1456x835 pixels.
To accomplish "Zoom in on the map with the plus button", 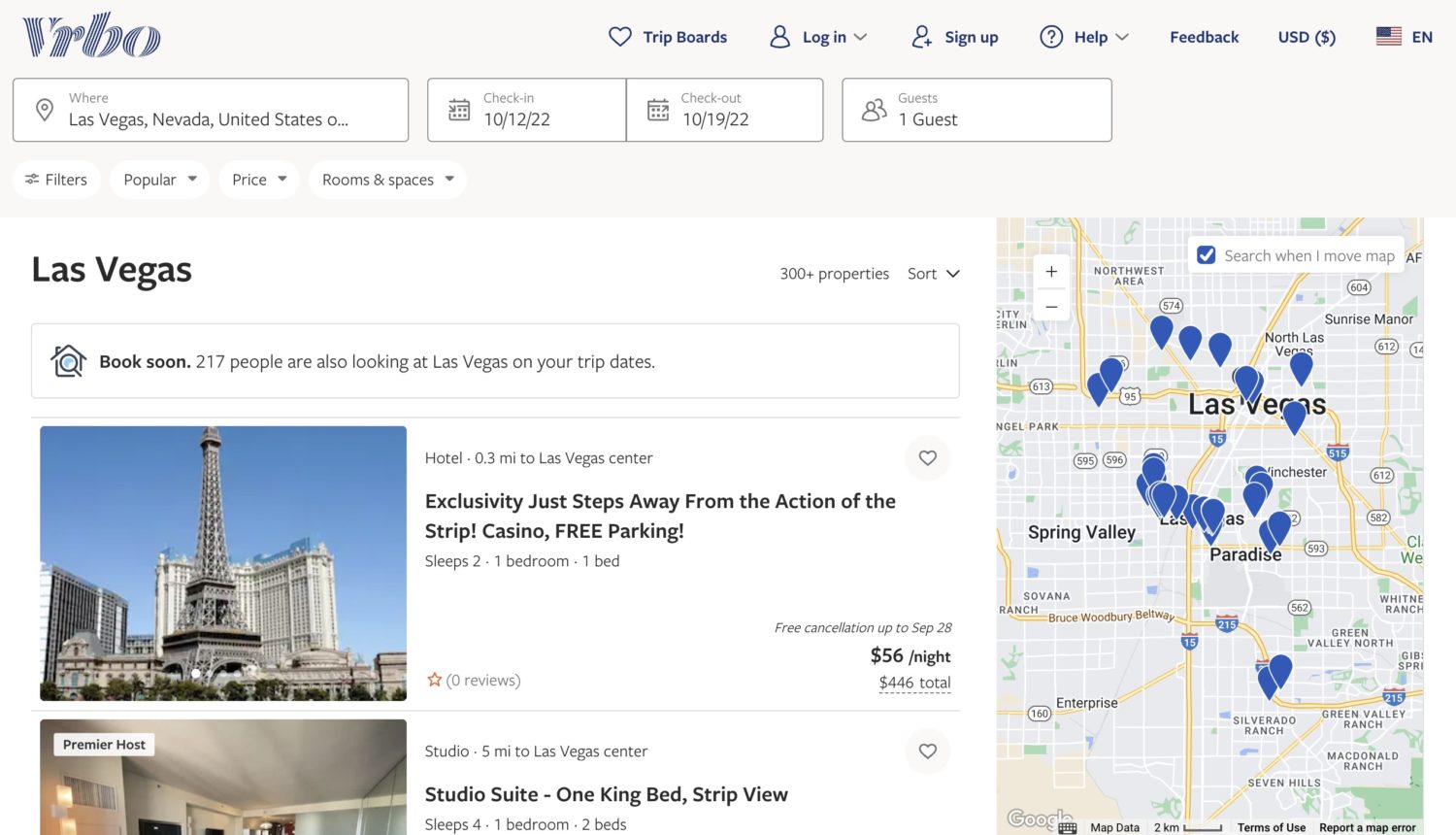I will 1050,272.
